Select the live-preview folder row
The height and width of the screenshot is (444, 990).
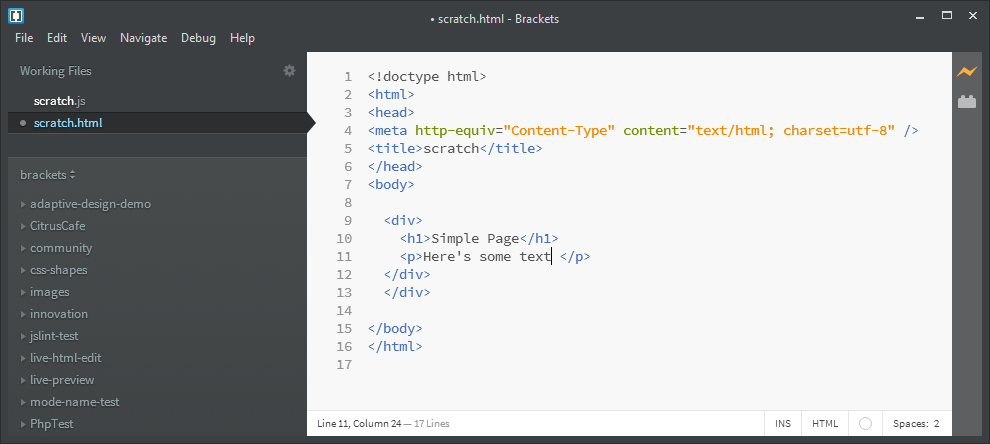point(157,380)
